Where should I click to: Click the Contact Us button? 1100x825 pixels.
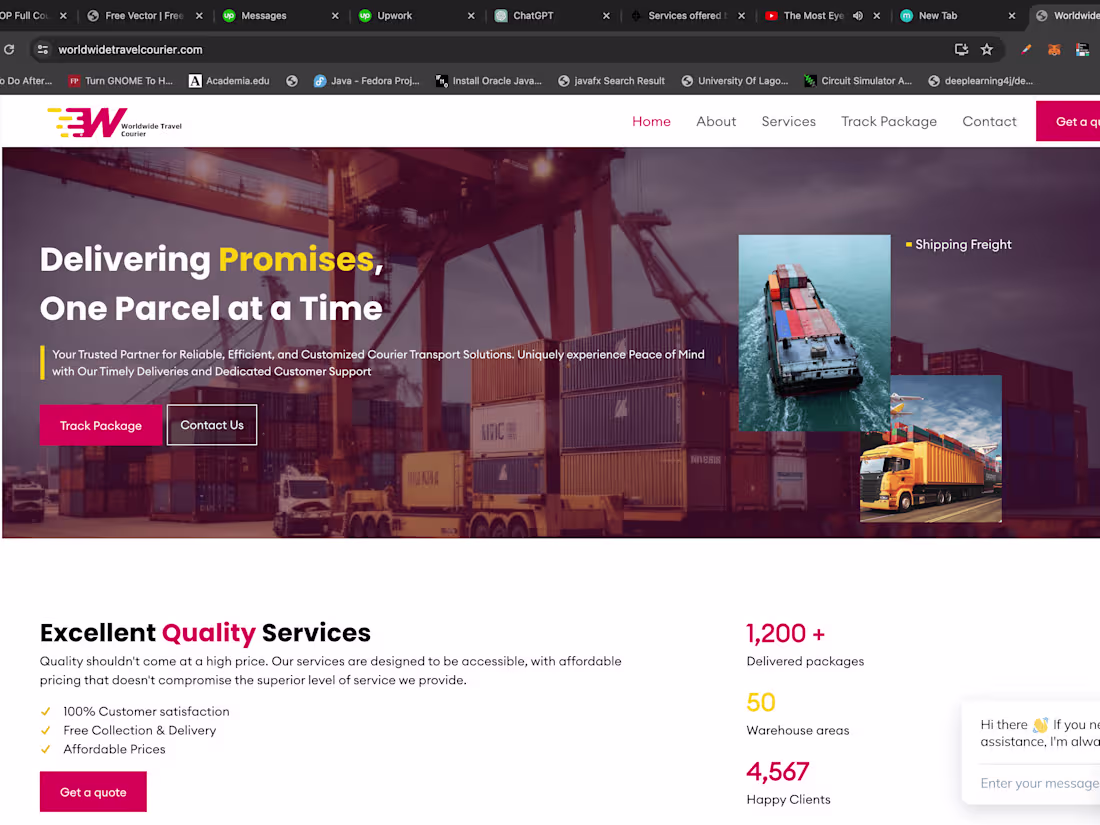[x=211, y=425]
